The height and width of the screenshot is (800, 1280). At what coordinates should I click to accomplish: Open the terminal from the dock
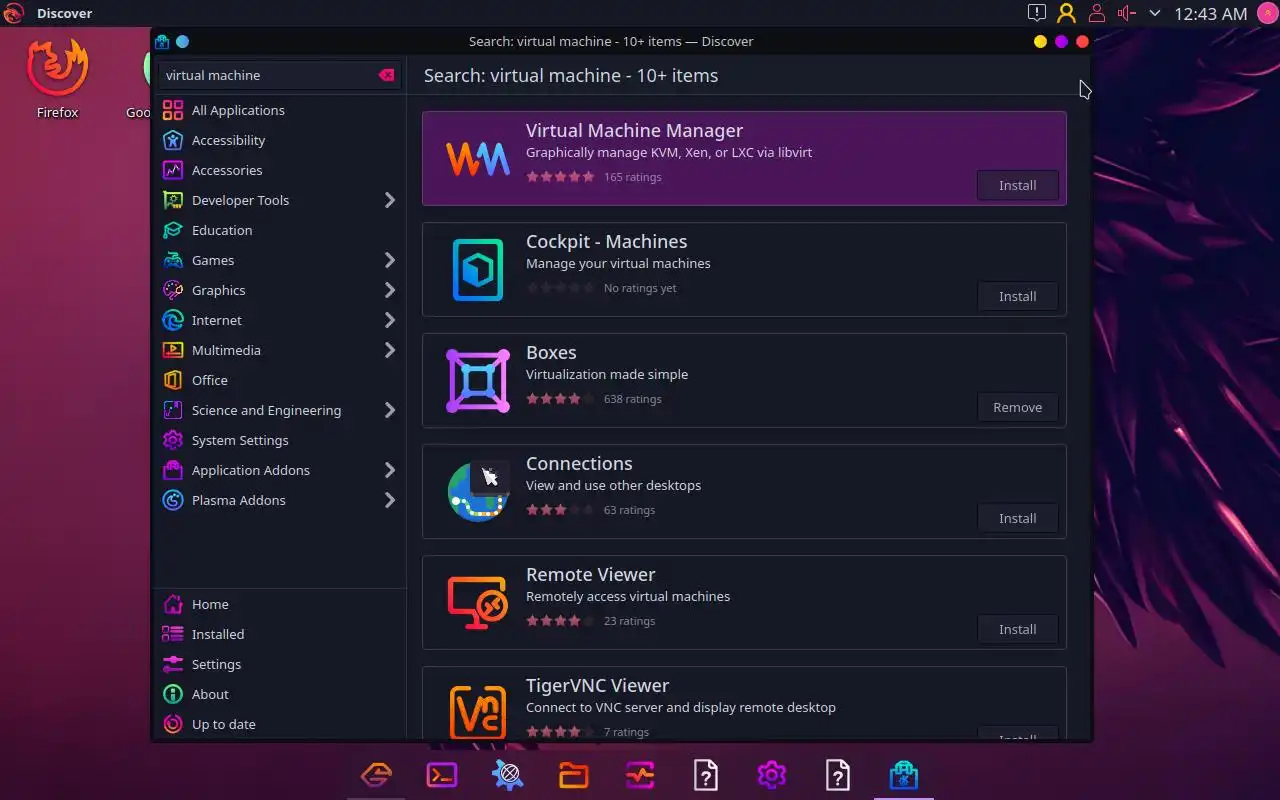pyautogui.click(x=442, y=775)
